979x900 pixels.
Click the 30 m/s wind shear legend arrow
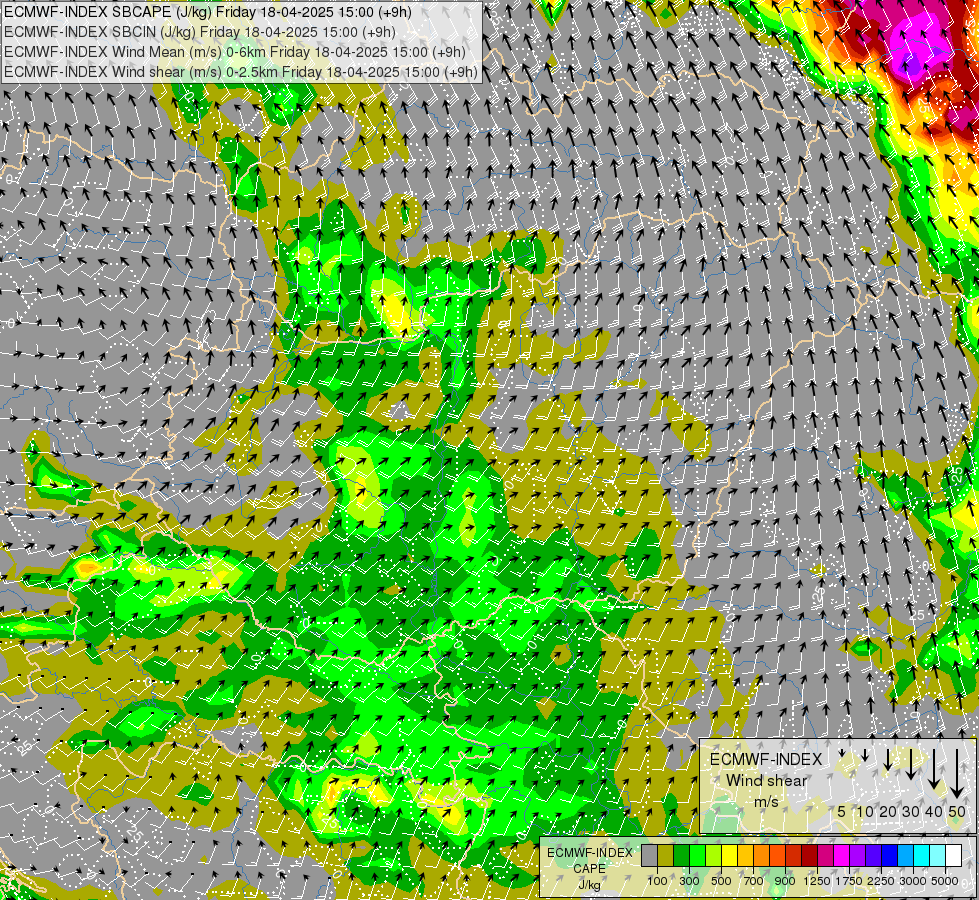[911, 764]
